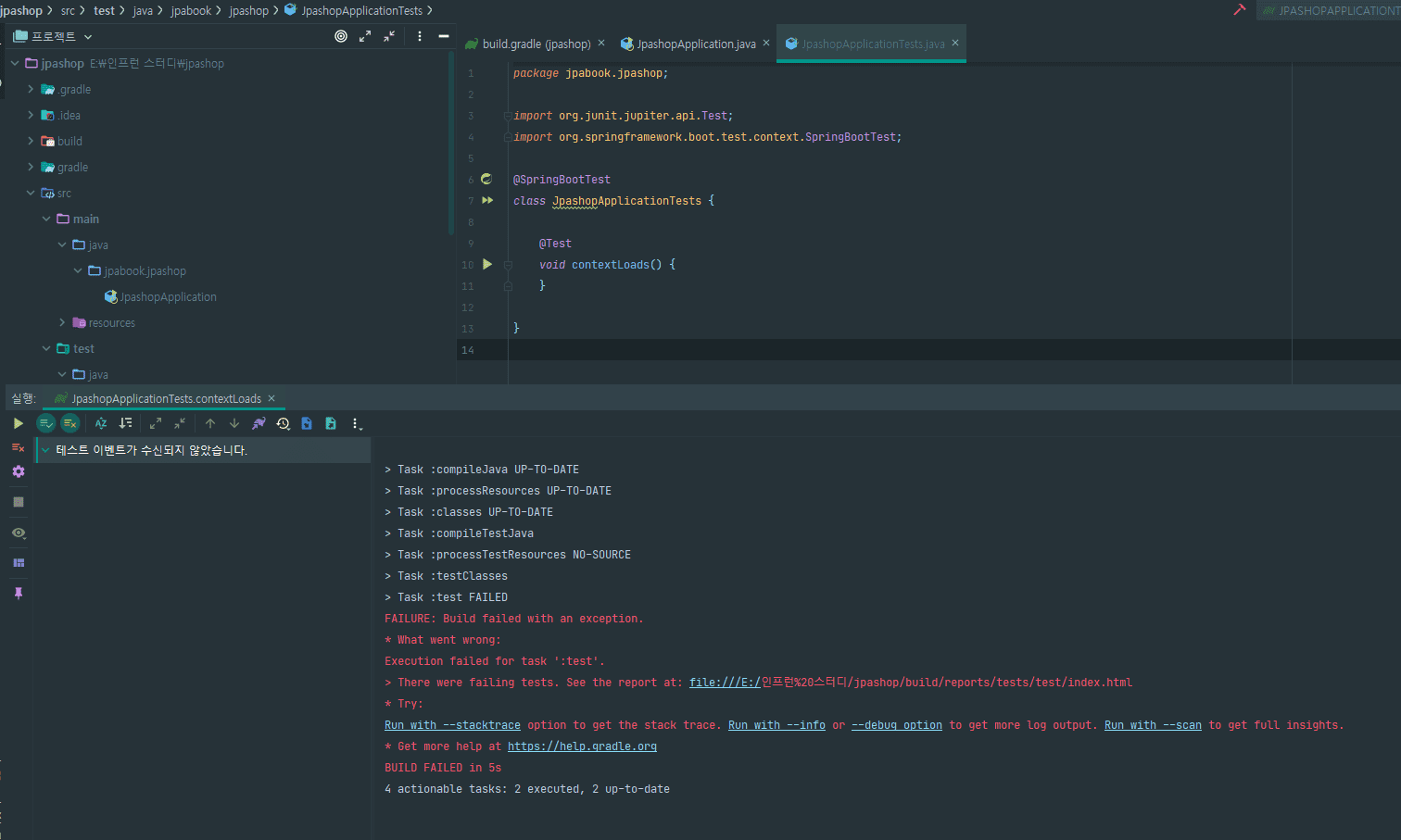The width and height of the screenshot is (1401, 840).
Task: Go to previous failed test
Action: click(210, 423)
